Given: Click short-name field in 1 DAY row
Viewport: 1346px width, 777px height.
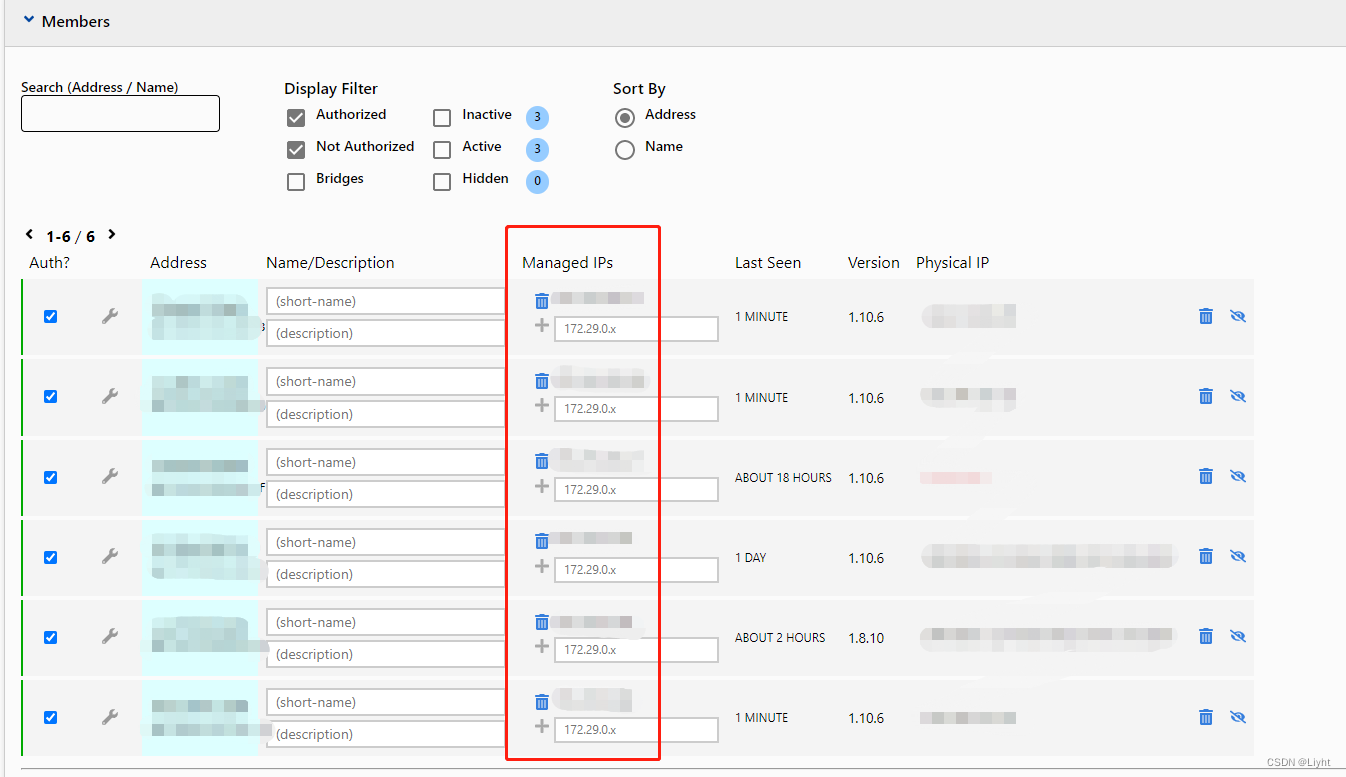Looking at the screenshot, I should pyautogui.click(x=386, y=542).
